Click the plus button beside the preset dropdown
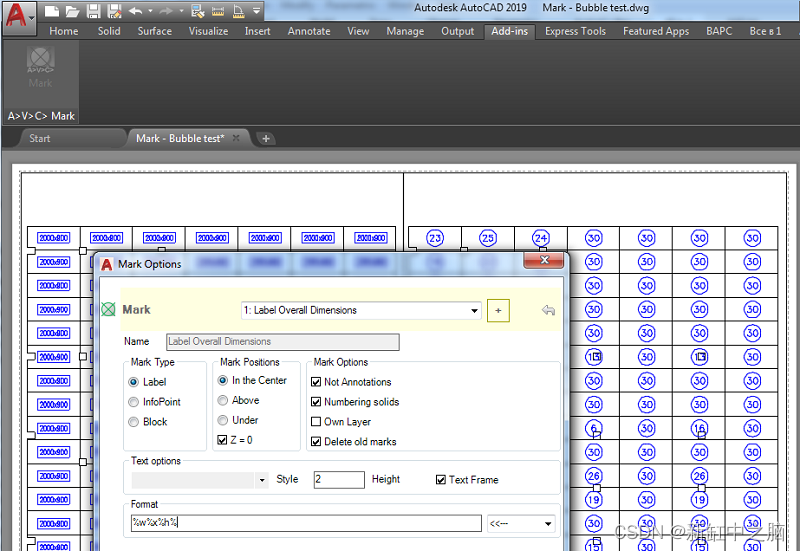 pyautogui.click(x=498, y=311)
